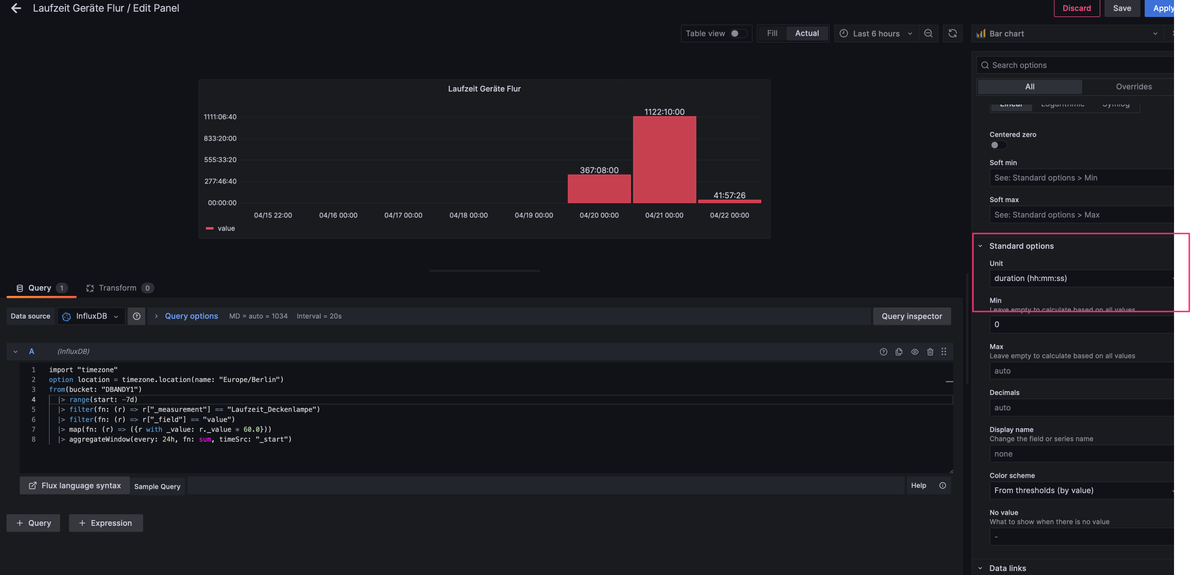Click the Soft min input field

[1081, 178]
